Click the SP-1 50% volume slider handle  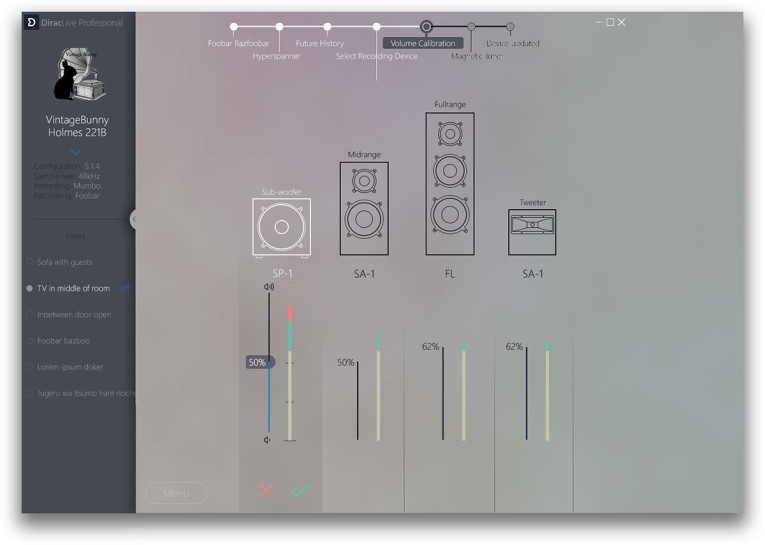[x=260, y=362]
